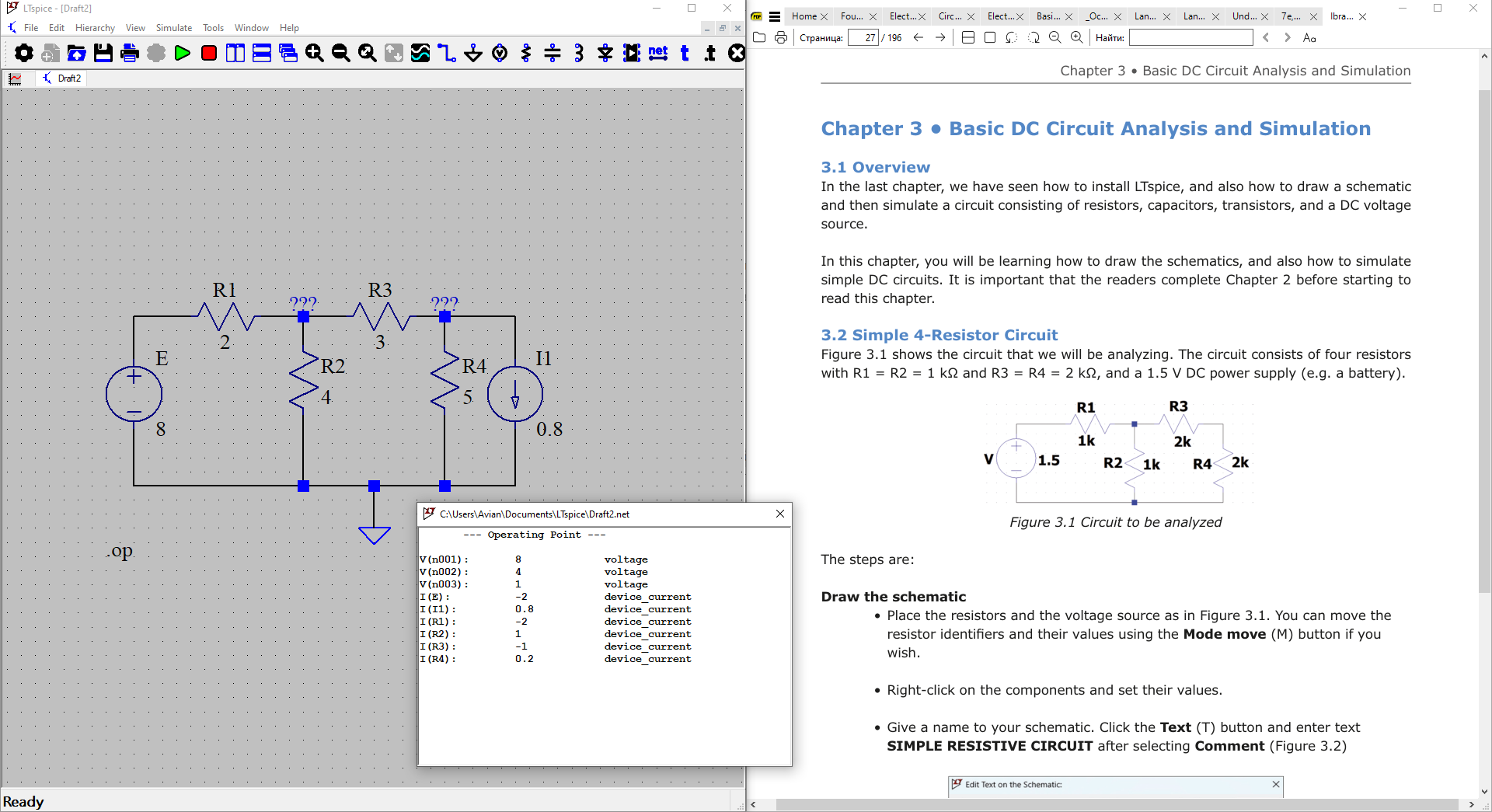Image resolution: width=1492 pixels, height=812 pixels.
Task: Select the Diode component tool
Action: [605, 53]
